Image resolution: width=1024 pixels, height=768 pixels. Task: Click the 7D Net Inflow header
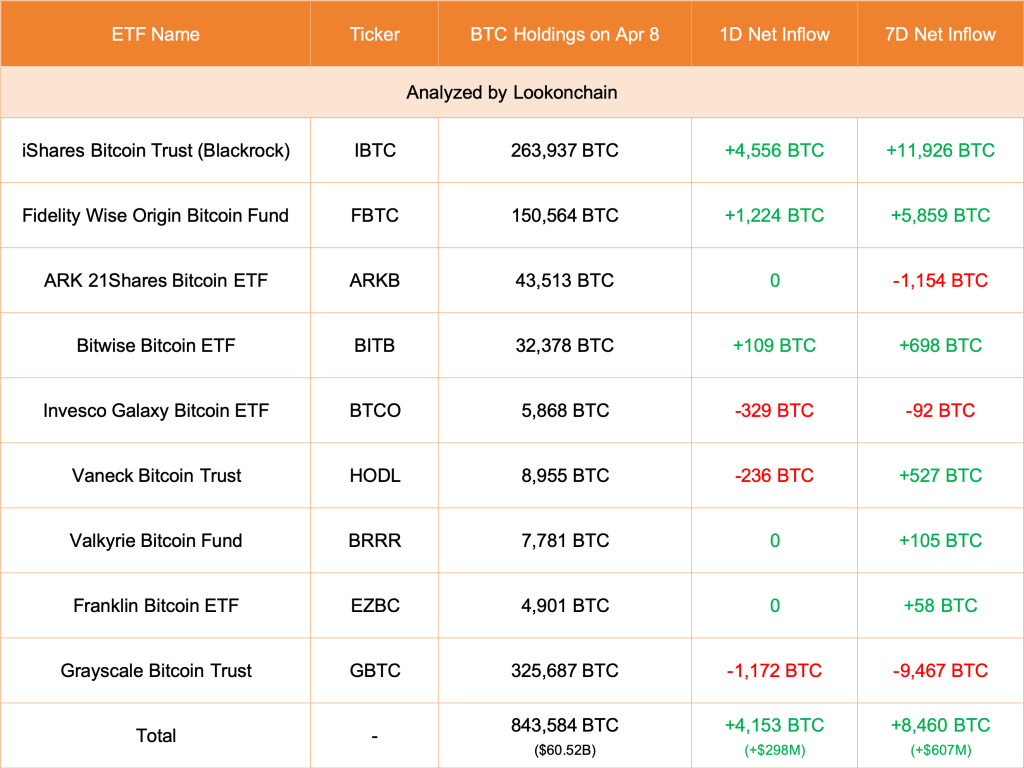(940, 34)
